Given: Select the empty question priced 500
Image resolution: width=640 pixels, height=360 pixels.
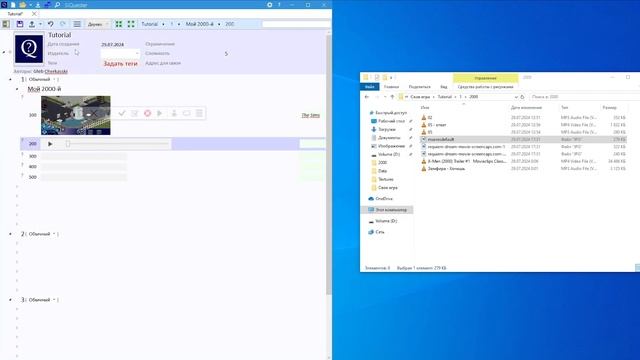Looking at the screenshot, I should pos(84,177).
